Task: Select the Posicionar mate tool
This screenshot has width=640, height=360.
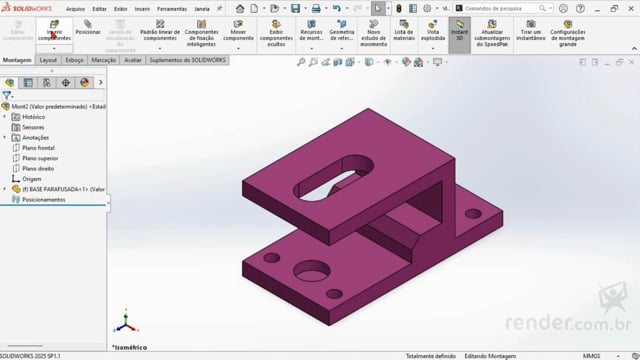Action: (88, 27)
